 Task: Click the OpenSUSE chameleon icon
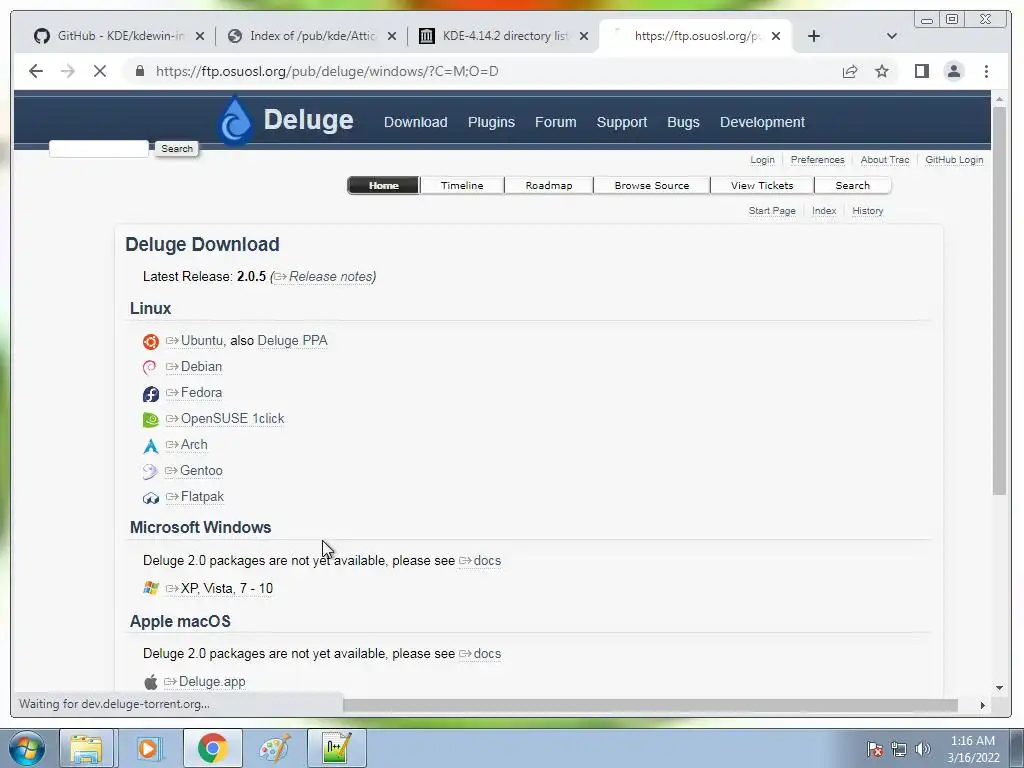pos(151,419)
